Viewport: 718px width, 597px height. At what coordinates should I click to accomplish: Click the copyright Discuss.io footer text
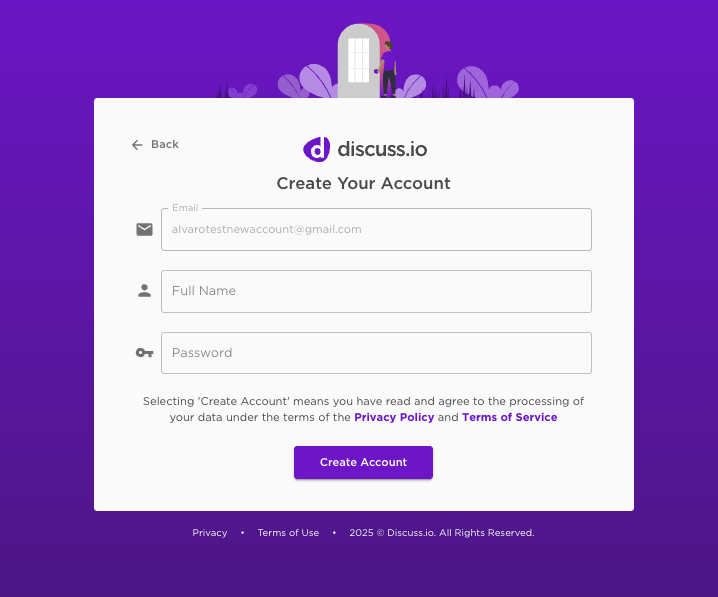pos(442,532)
